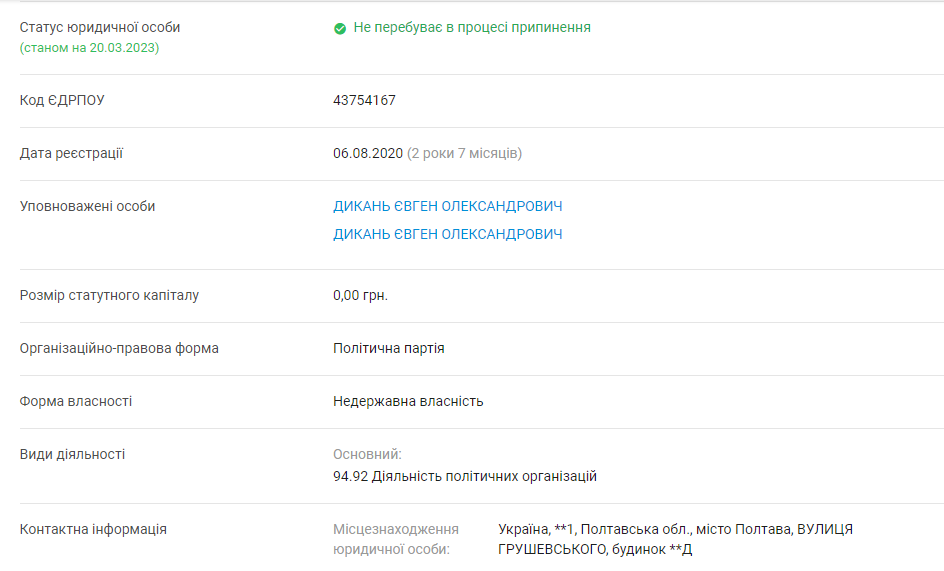944x571 pixels.
Task: Click the registration date 06.08.2020
Action: pos(367,153)
